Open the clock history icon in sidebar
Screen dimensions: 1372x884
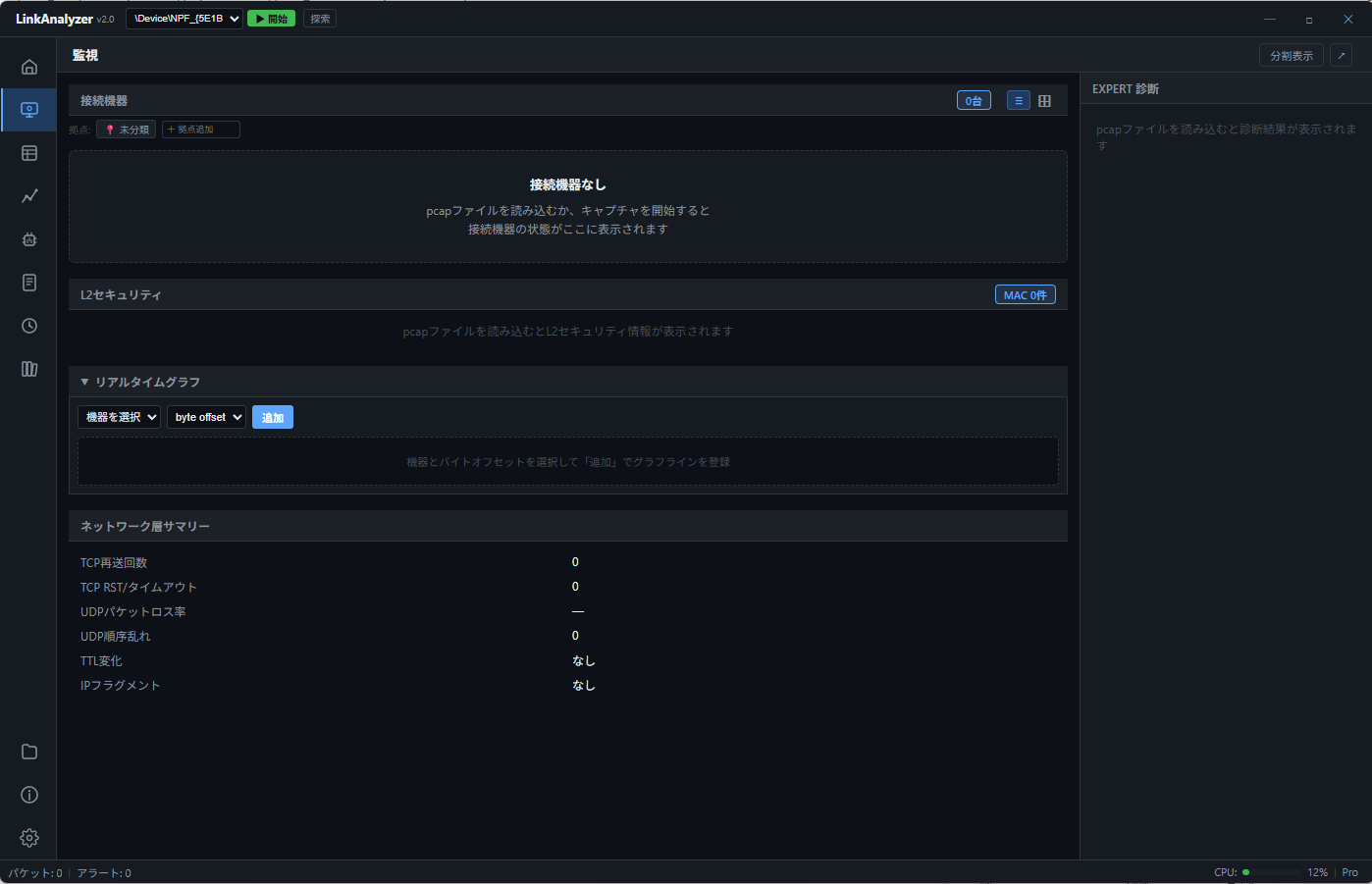tap(29, 326)
